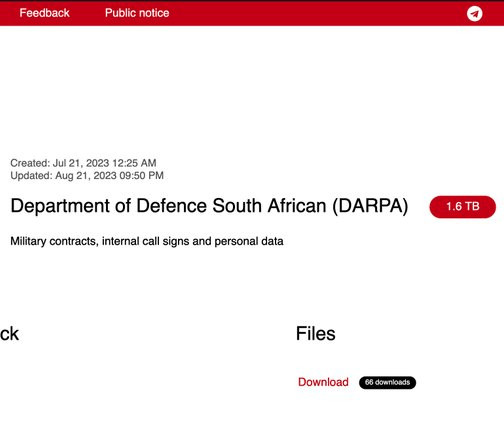Click the partially visible ck heading
Image resolution: width=504 pixels, height=421 pixels.
(9, 334)
